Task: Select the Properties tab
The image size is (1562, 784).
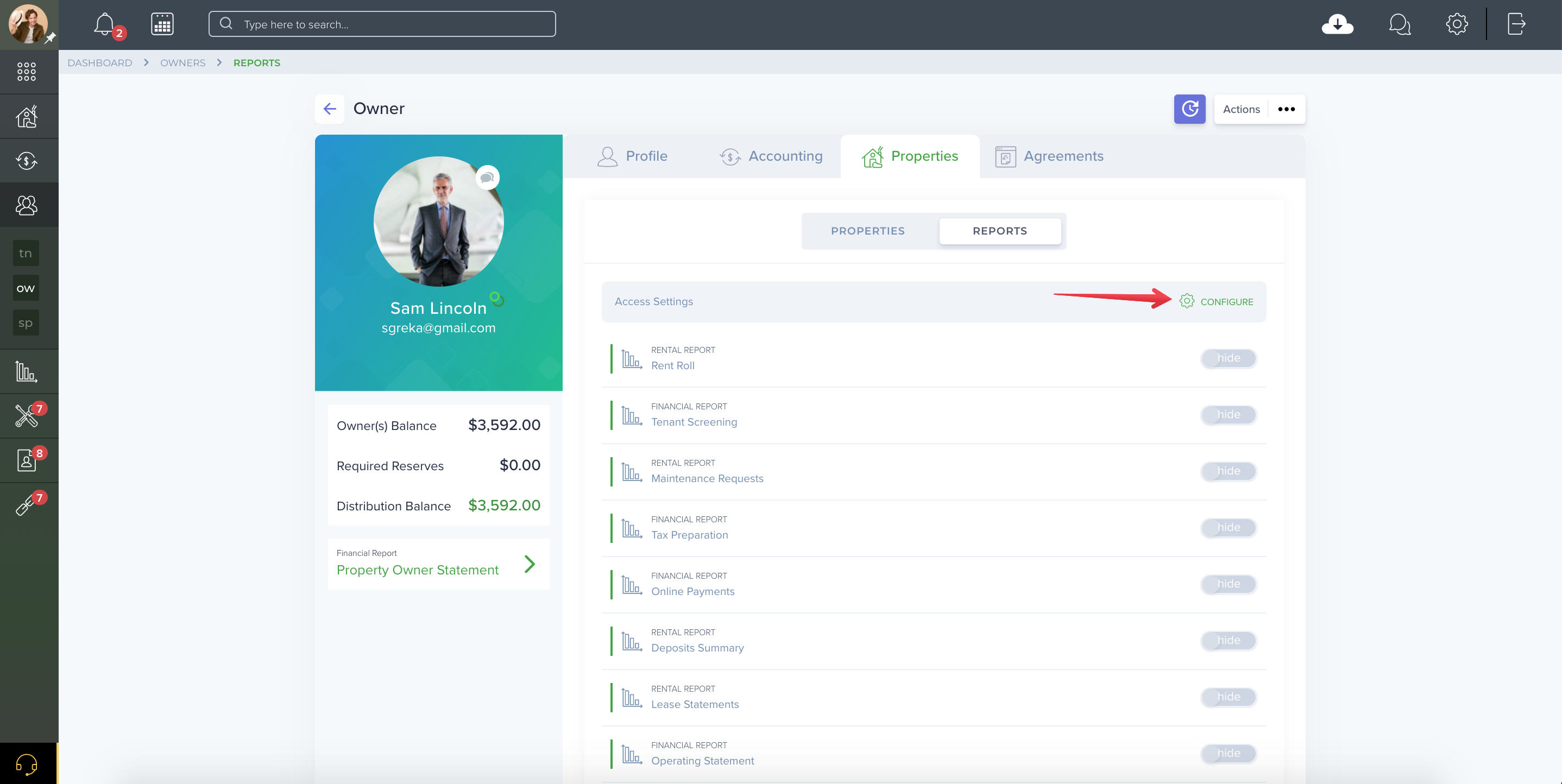Action: click(x=910, y=156)
